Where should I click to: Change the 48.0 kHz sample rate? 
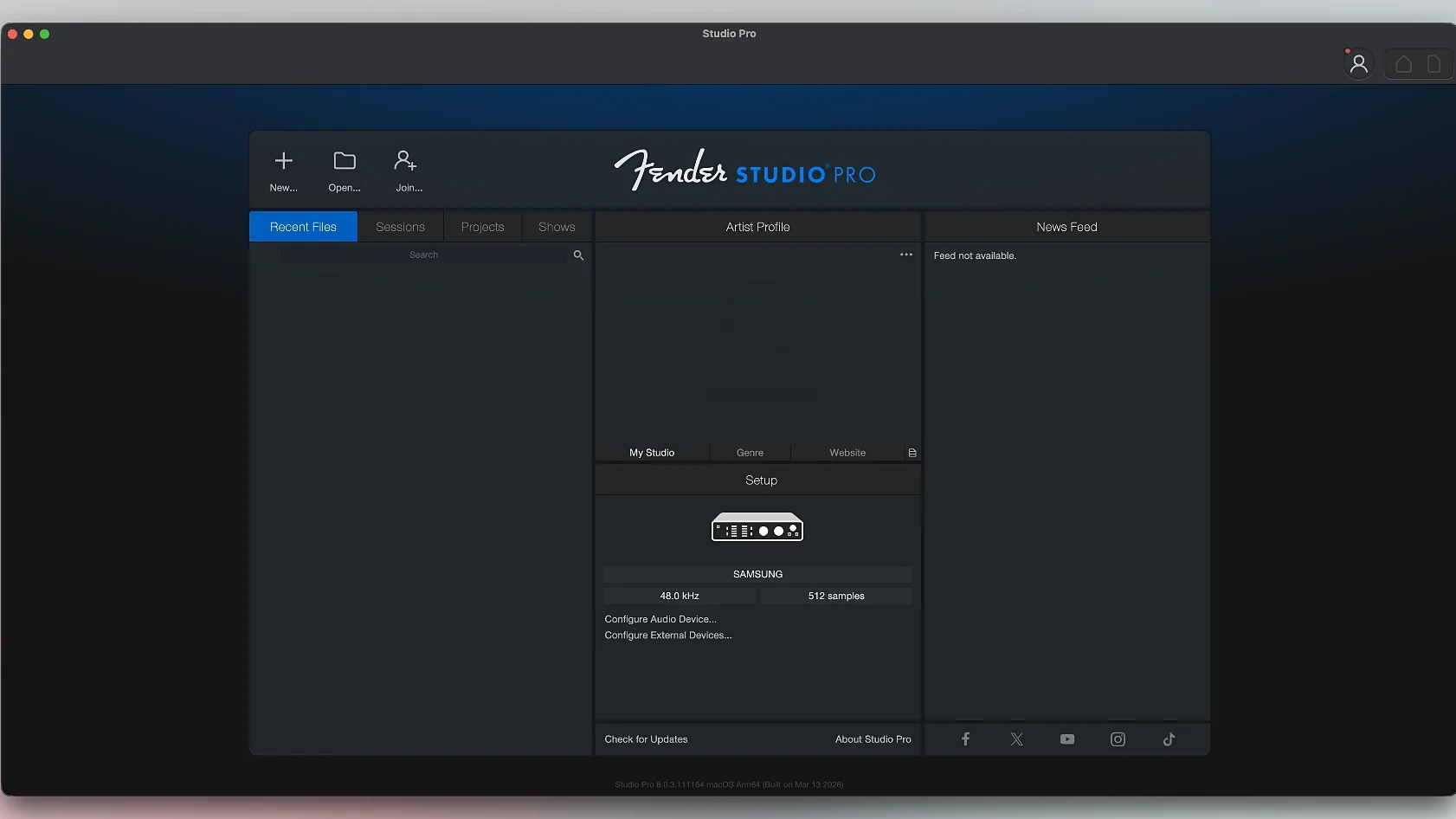pyautogui.click(x=680, y=596)
